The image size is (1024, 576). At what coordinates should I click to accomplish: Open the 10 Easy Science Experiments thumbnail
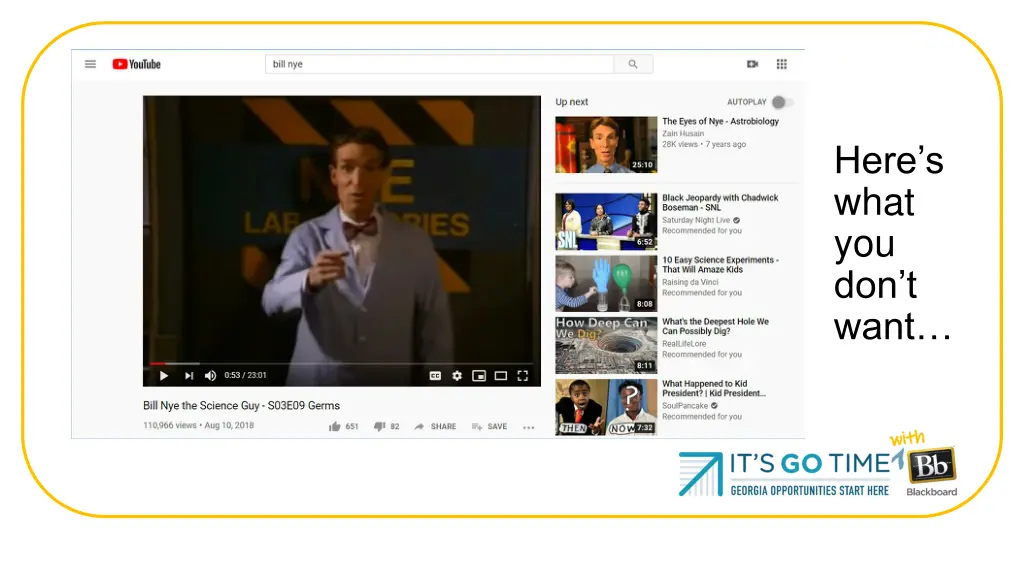click(606, 283)
